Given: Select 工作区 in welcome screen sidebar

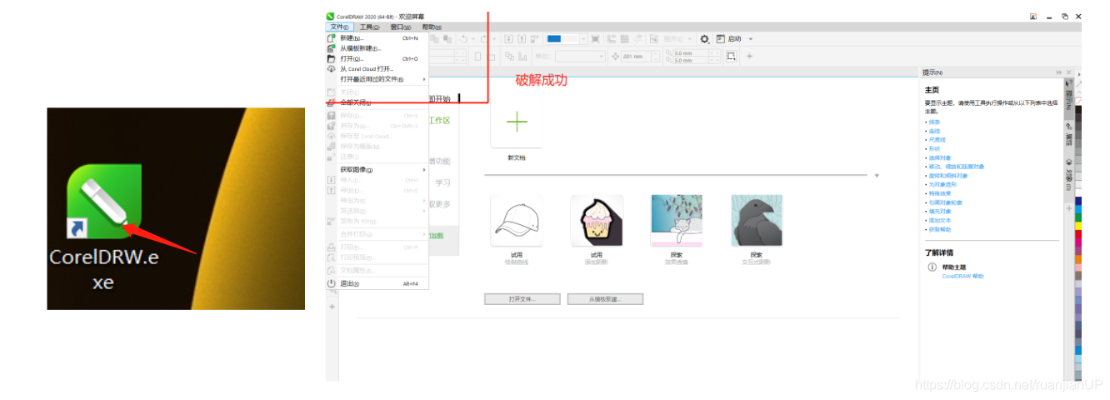Looking at the screenshot, I should coord(439,120).
